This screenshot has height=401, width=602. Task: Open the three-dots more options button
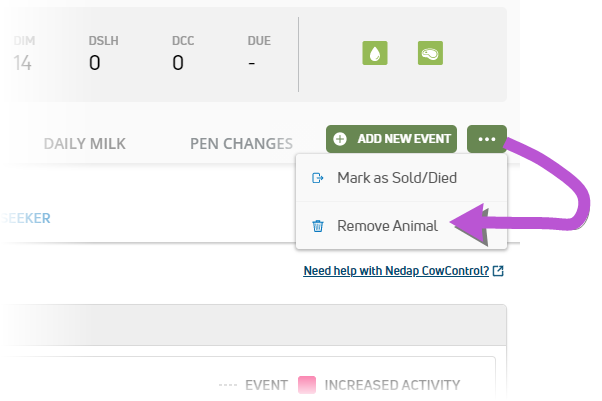coord(487,139)
